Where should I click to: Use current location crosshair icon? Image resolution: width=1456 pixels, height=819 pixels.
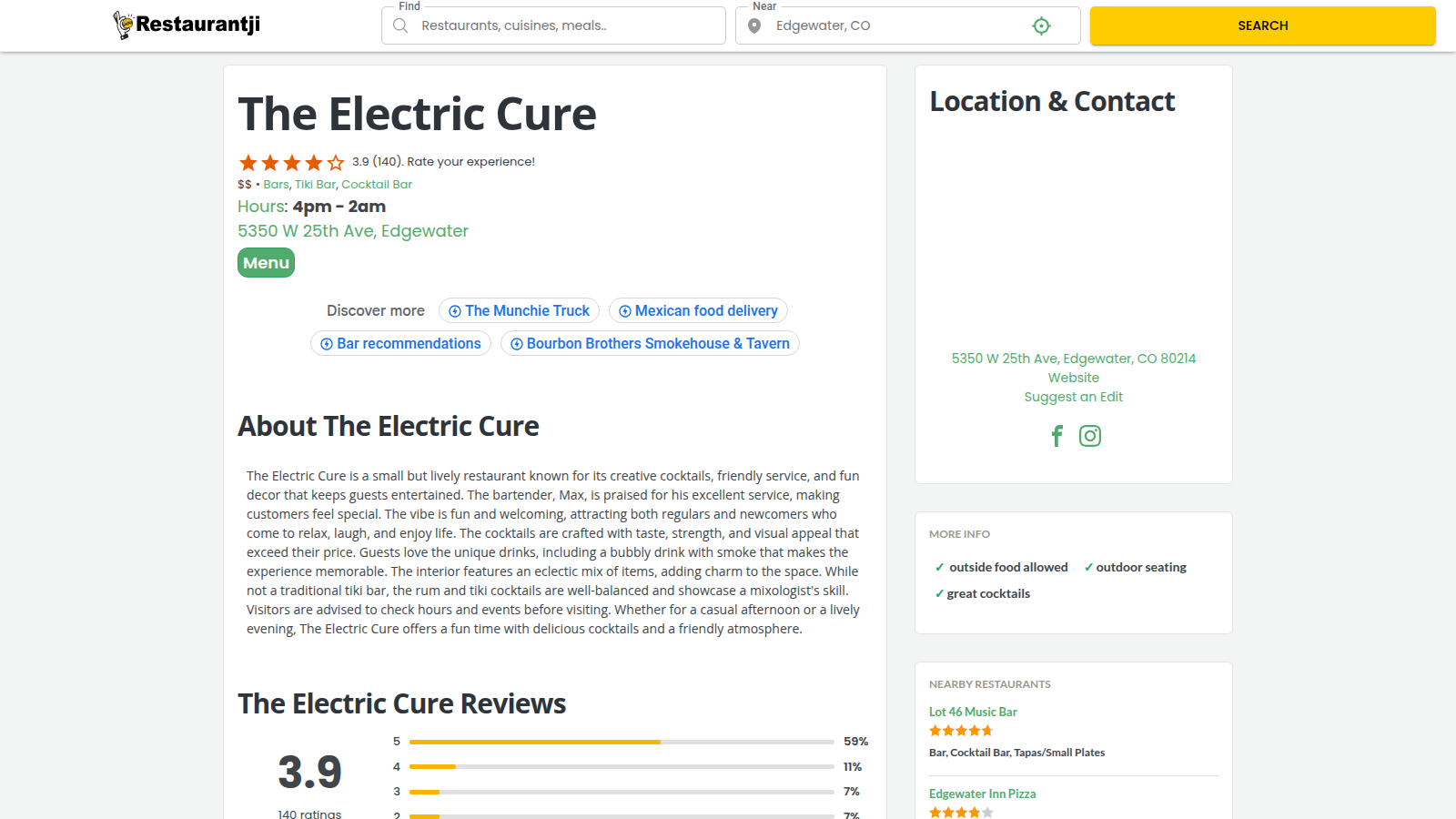(x=1041, y=25)
